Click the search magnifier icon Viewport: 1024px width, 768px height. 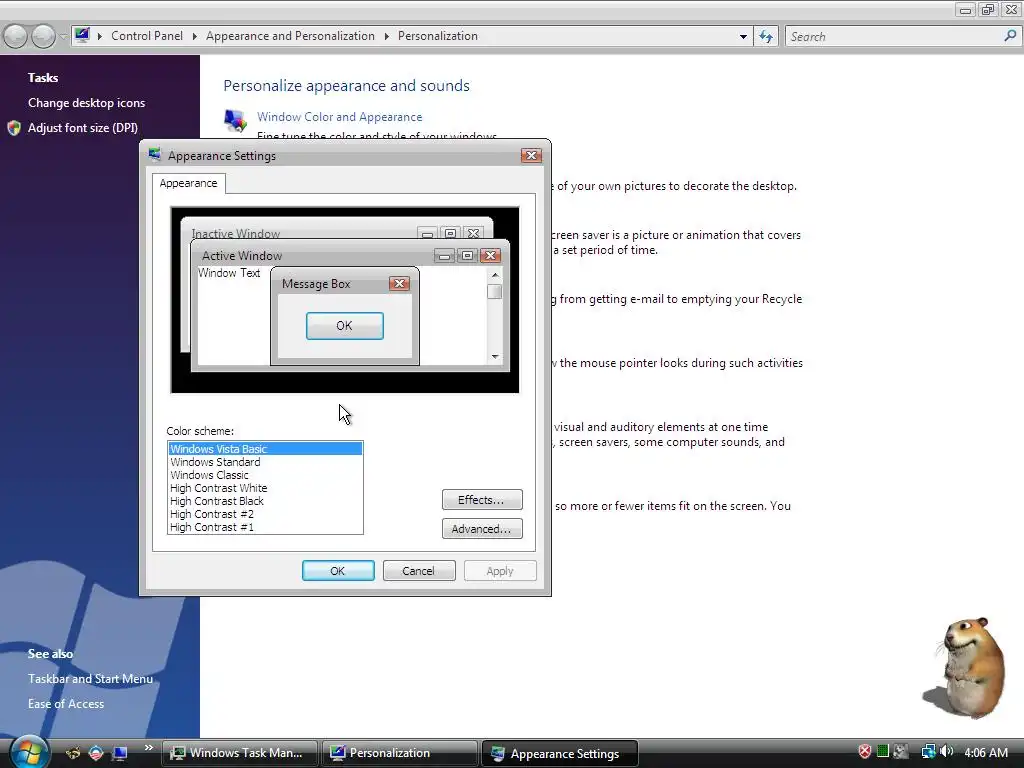tap(1010, 36)
